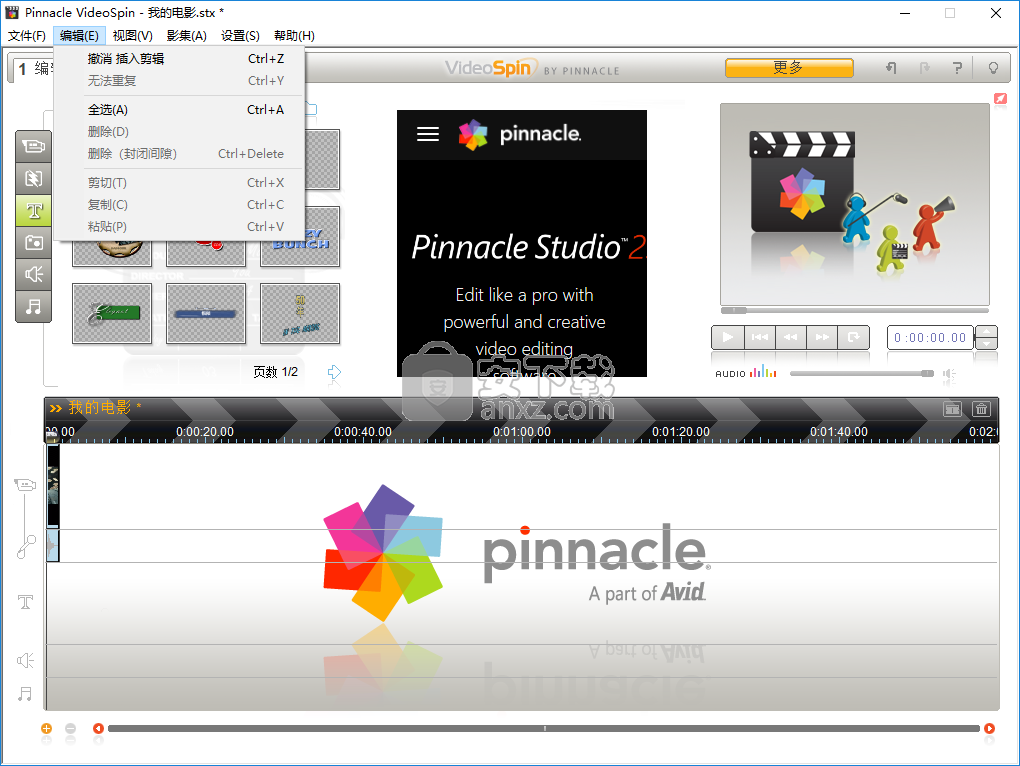Jump to start of preview
This screenshot has width=1020, height=766.
pyautogui.click(x=759, y=337)
